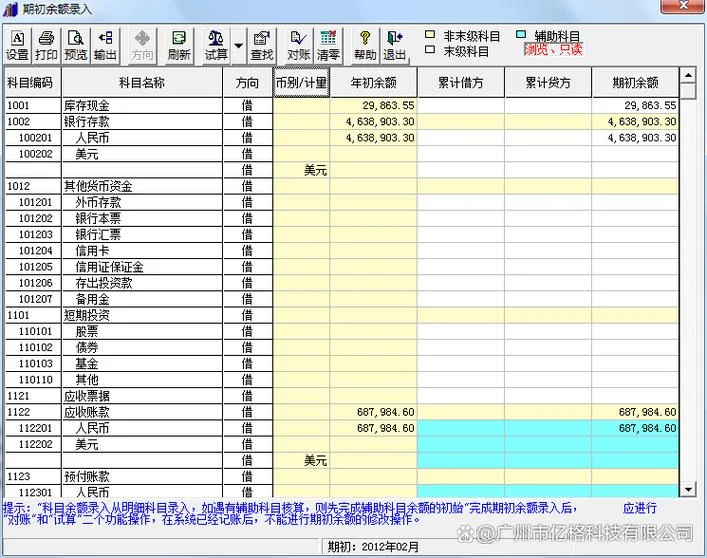Click account code 112201 cell
This screenshot has height=558, width=707.
pyautogui.click(x=33, y=428)
